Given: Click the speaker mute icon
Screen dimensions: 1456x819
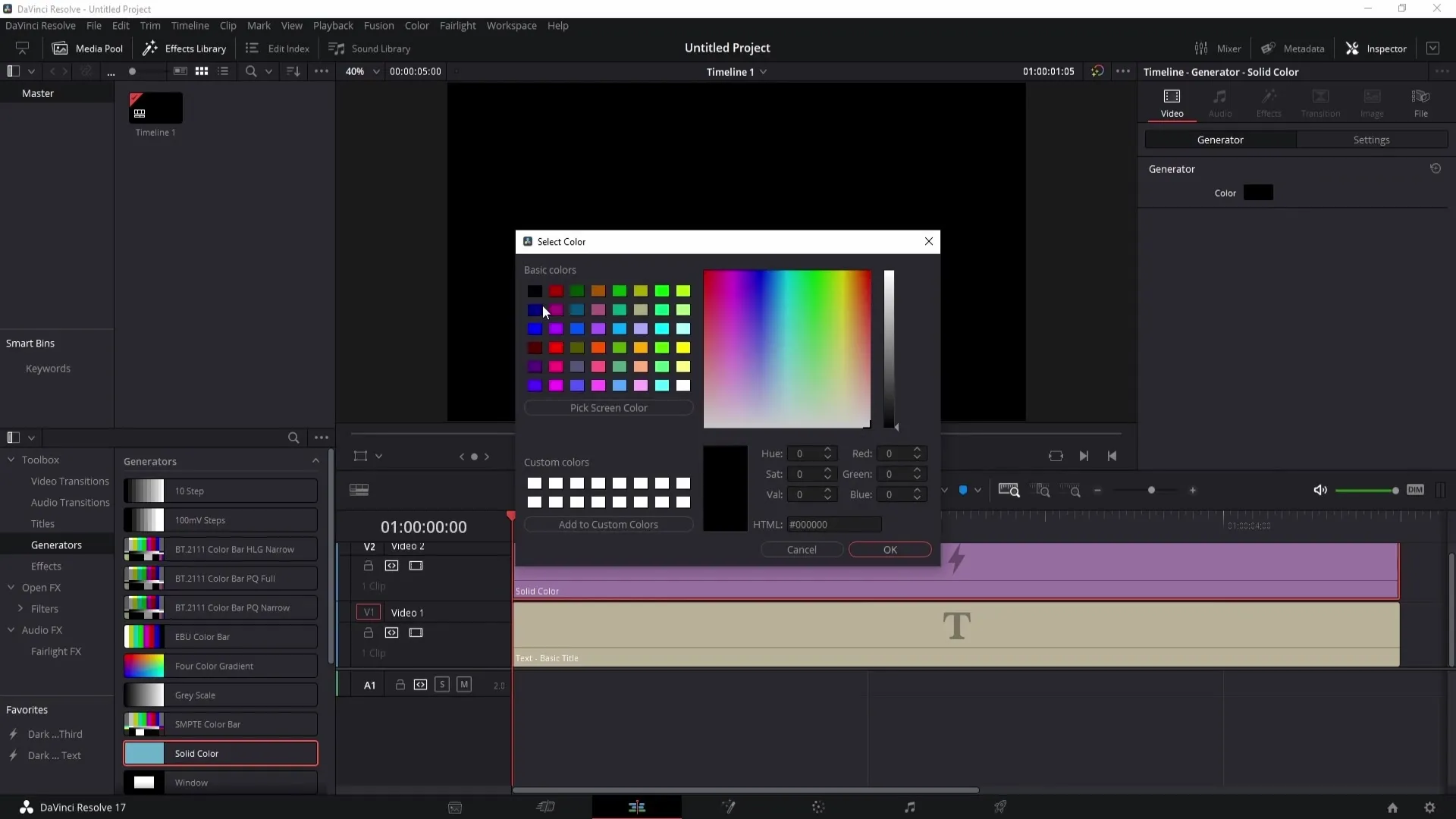Looking at the screenshot, I should [1320, 490].
